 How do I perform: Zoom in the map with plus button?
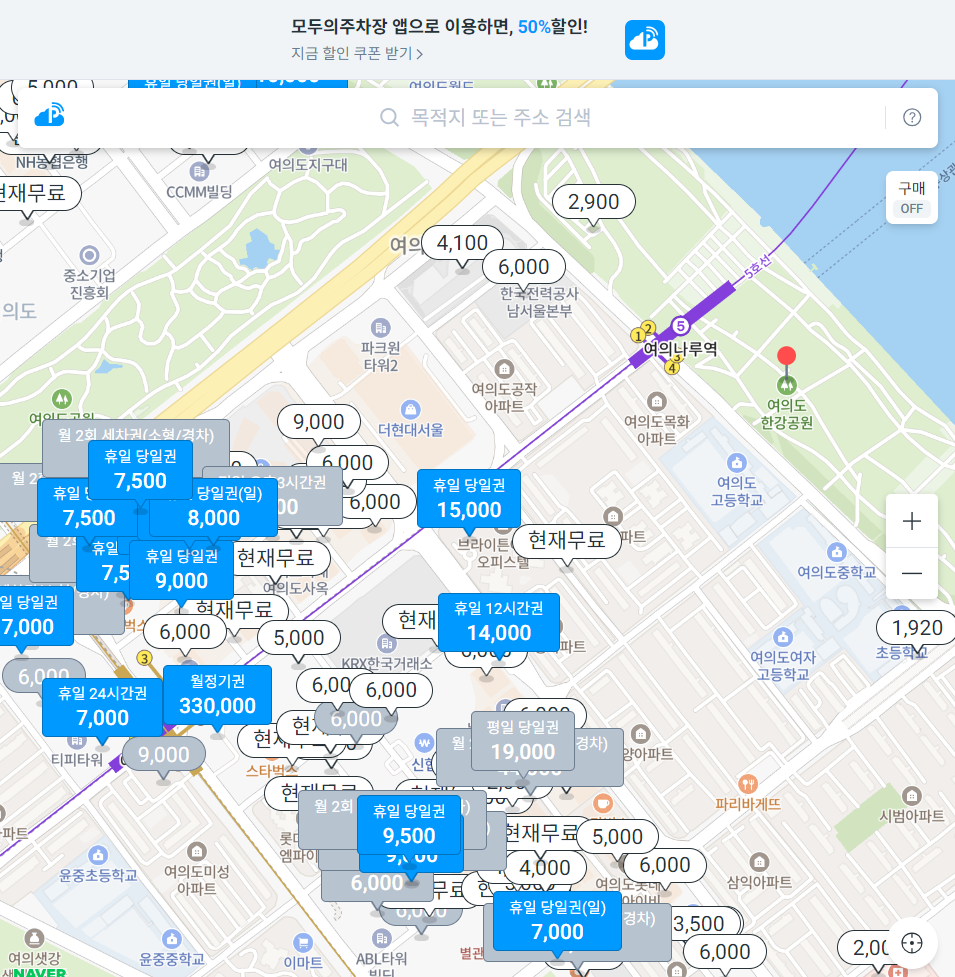(912, 521)
